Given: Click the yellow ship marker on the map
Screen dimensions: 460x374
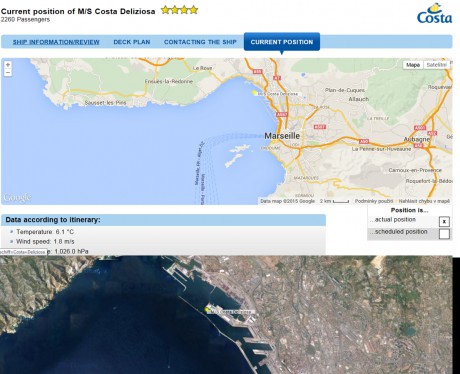Looking at the screenshot, I should [x=255, y=93].
